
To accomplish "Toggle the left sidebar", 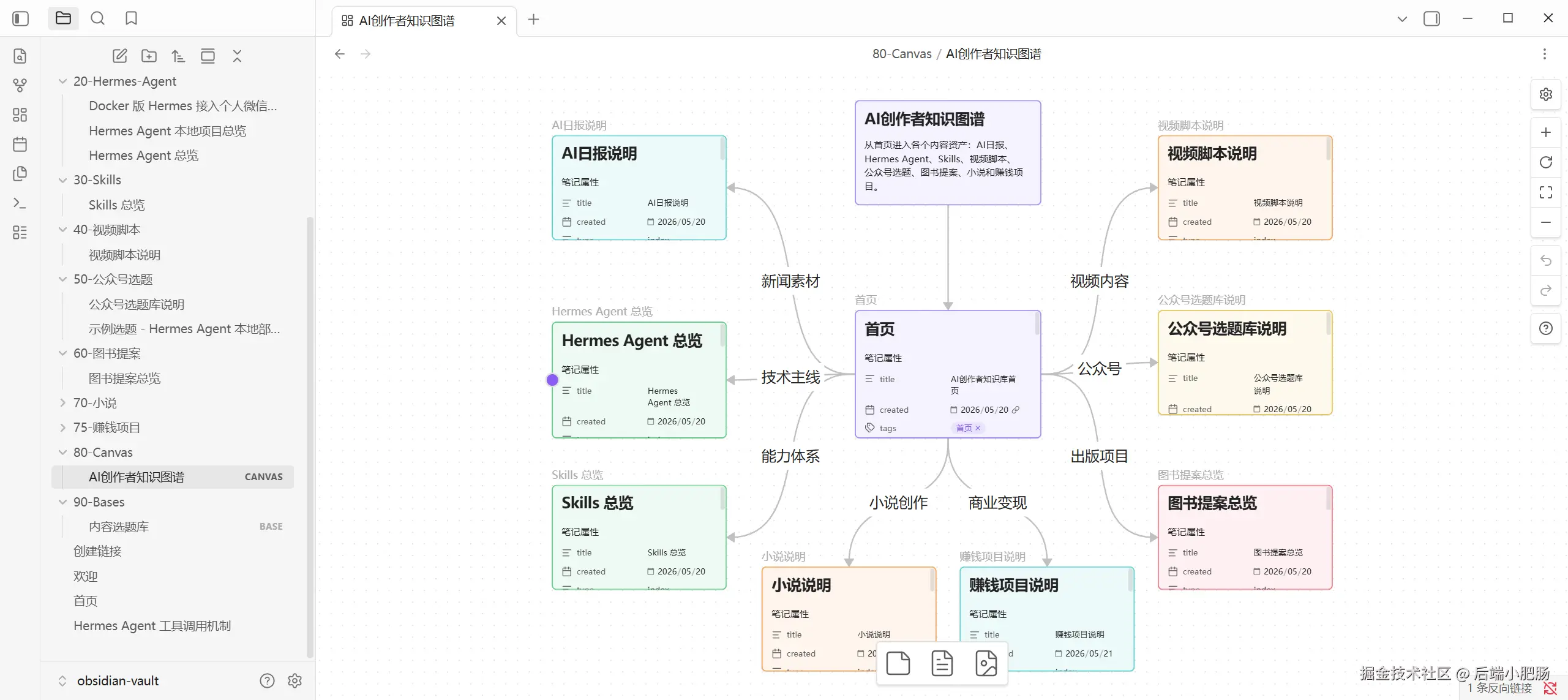I will [20, 18].
